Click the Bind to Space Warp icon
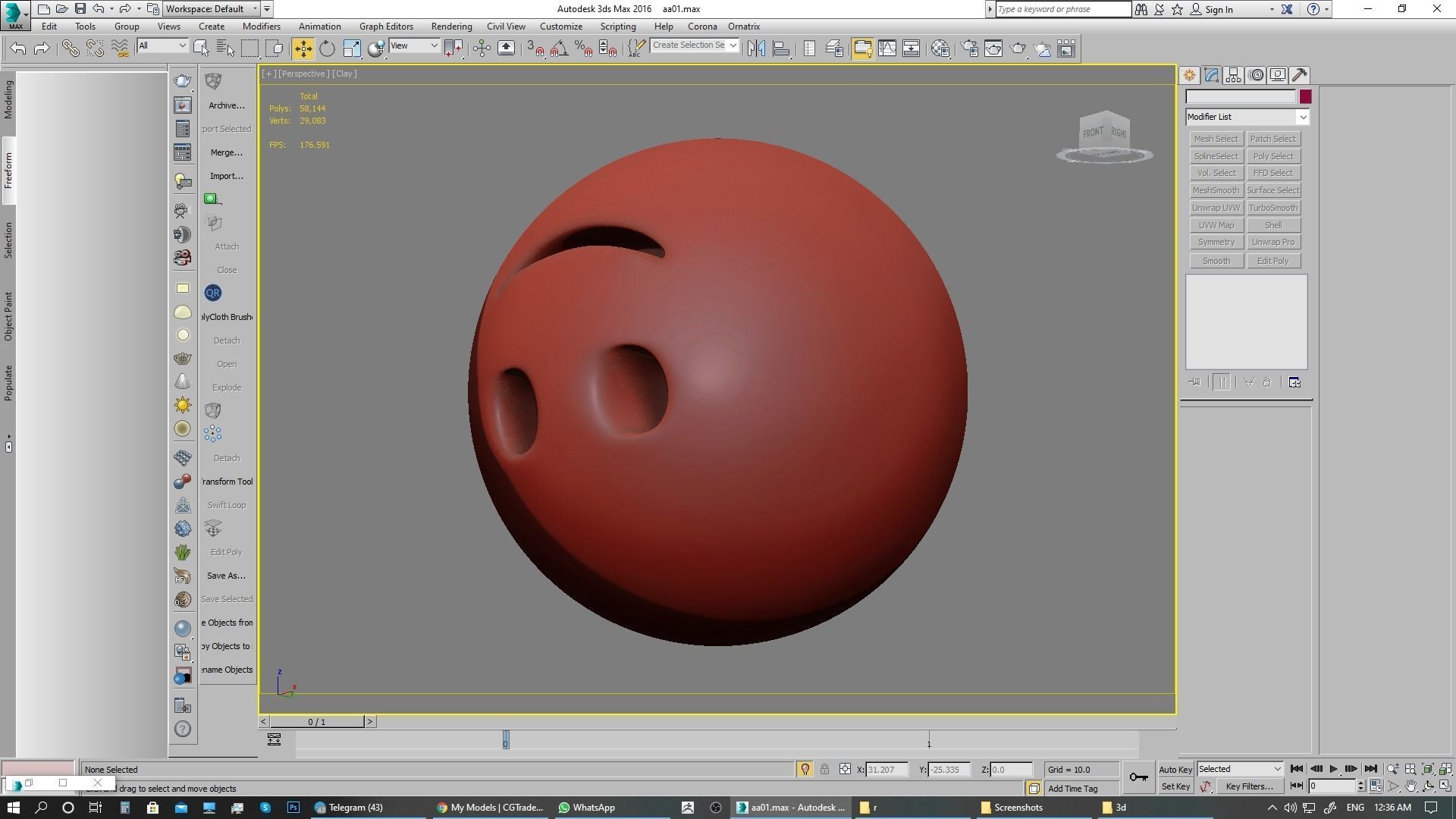 (x=120, y=49)
